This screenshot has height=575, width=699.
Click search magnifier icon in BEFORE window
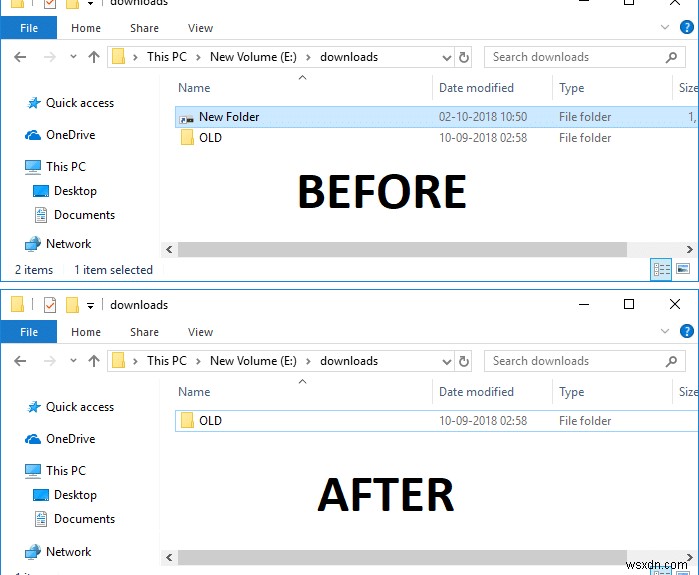click(671, 57)
